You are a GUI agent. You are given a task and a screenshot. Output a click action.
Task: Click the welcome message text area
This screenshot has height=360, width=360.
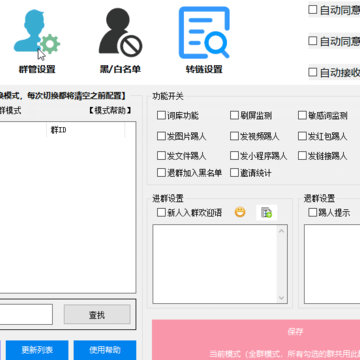215,264
